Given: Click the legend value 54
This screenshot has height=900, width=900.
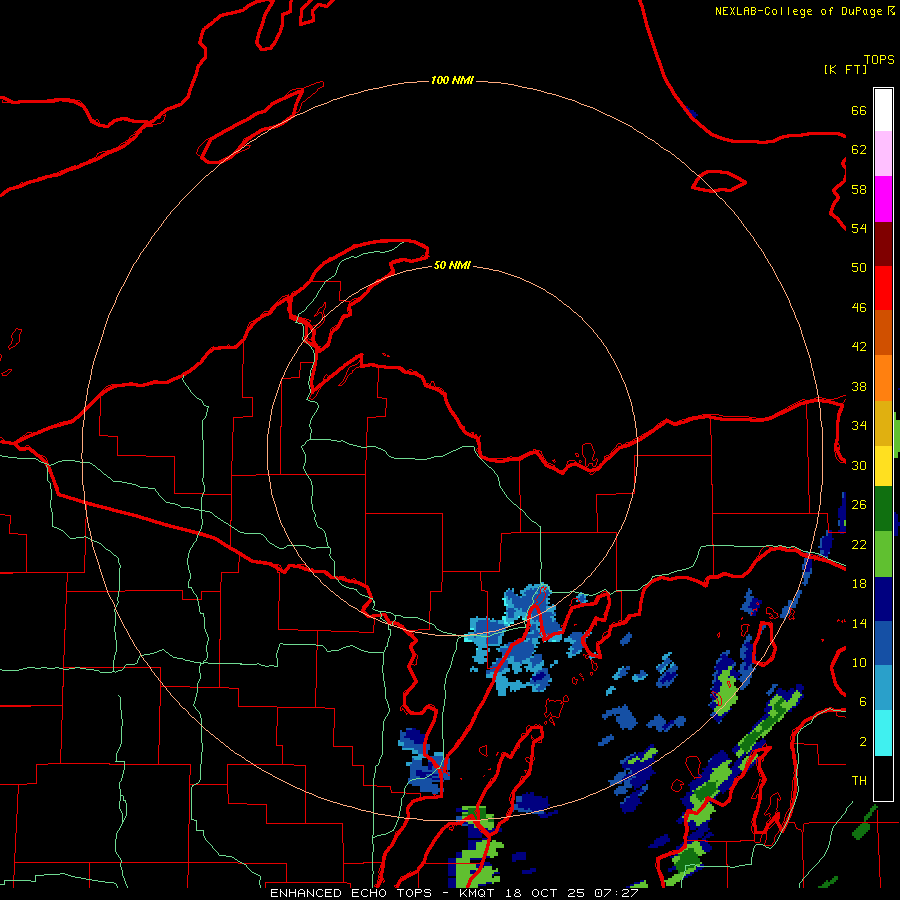Looking at the screenshot, I should pos(859,228).
